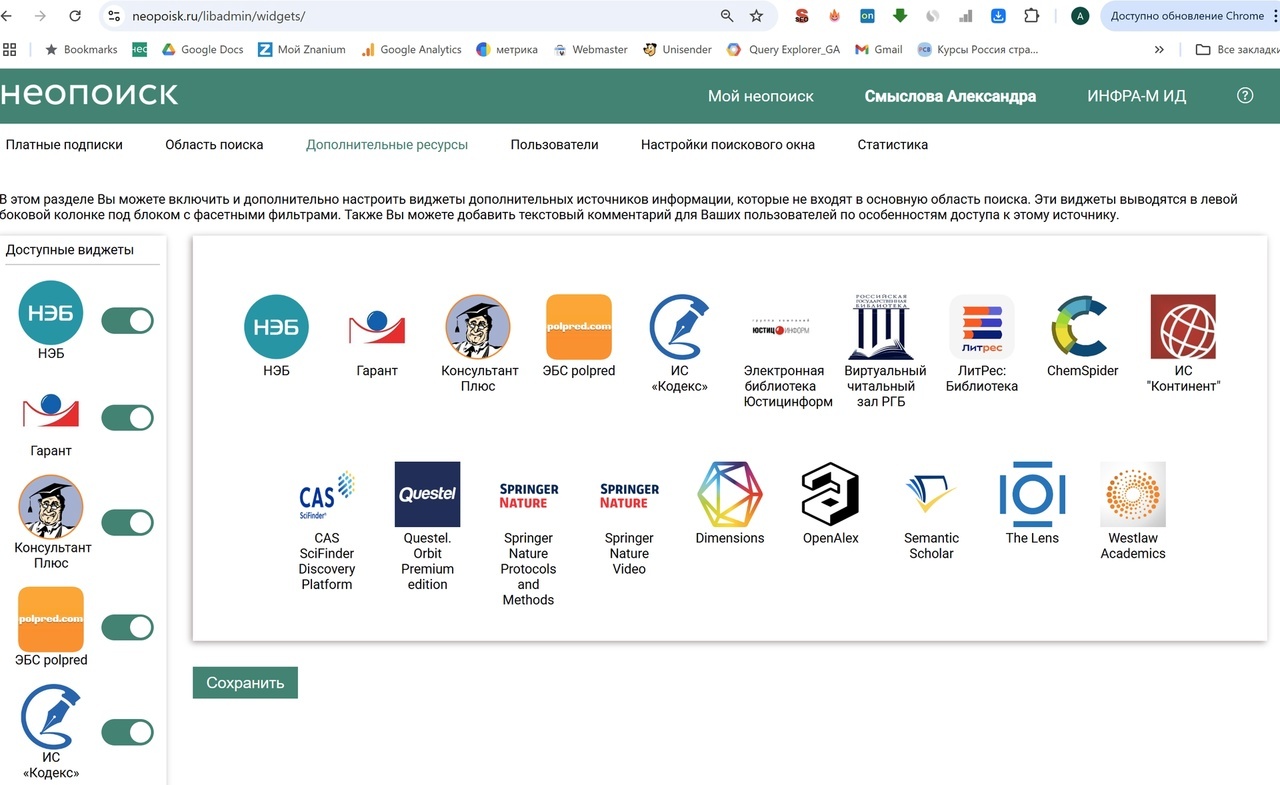Reload the page using the refresh icon
This screenshot has height=785, width=1280.
coord(75,16)
